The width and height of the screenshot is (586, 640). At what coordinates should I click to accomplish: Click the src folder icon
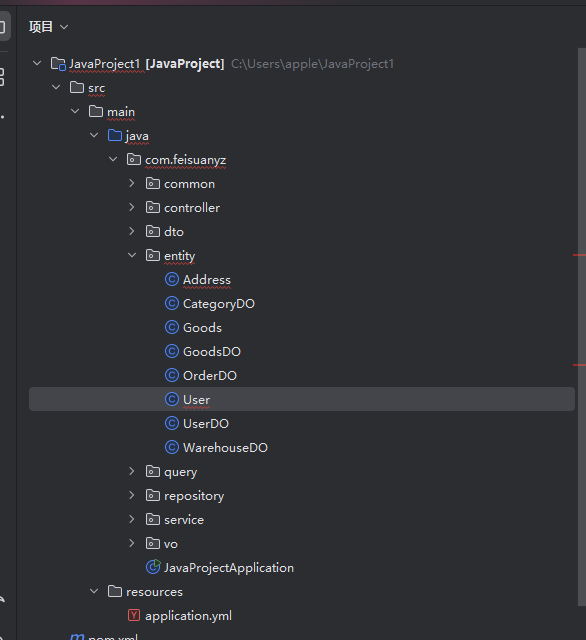(77, 87)
